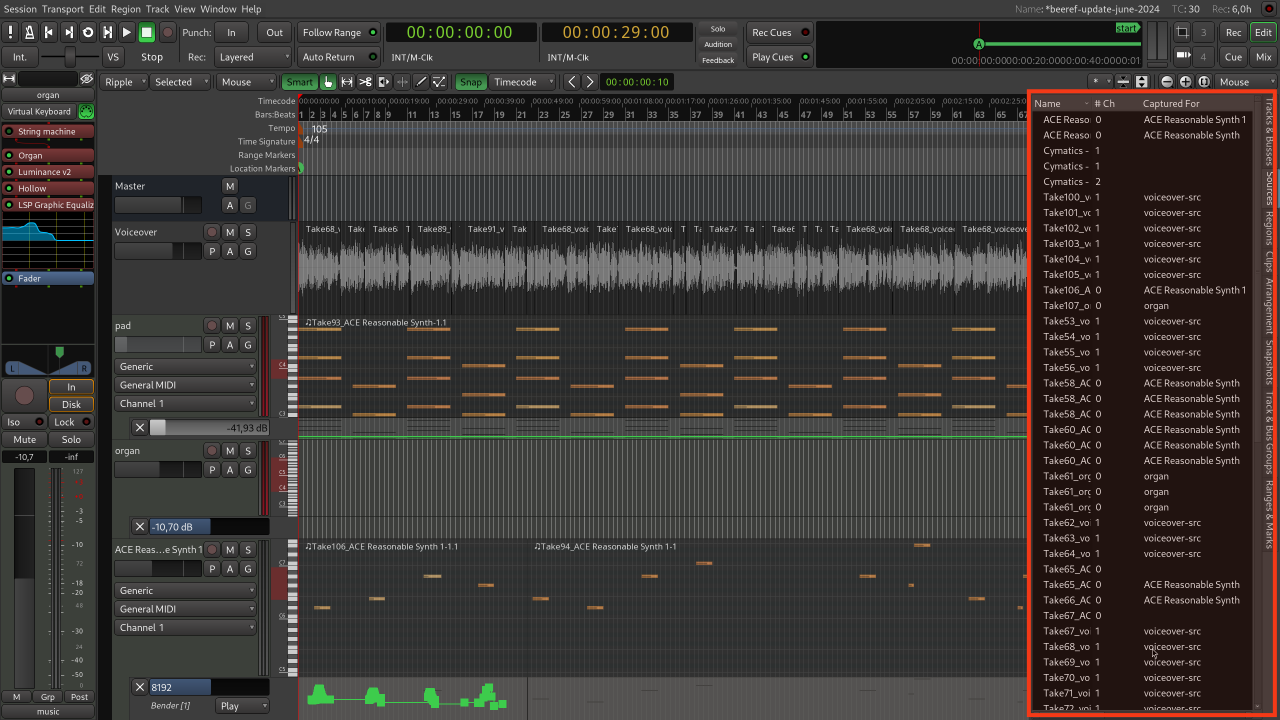Solo the pad track
Screen dimensions: 1280x720
coord(248,326)
